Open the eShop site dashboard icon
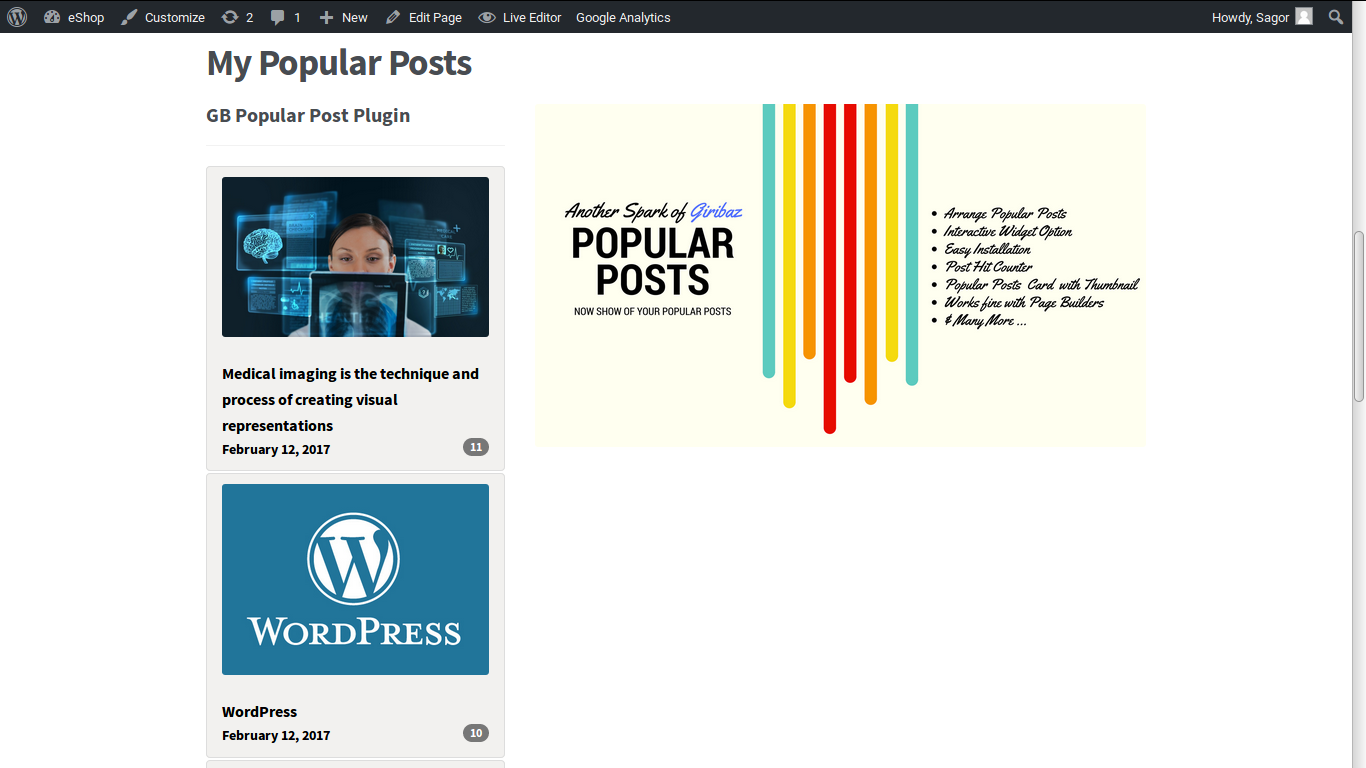Screen dimensions: 1366x768 53,17
